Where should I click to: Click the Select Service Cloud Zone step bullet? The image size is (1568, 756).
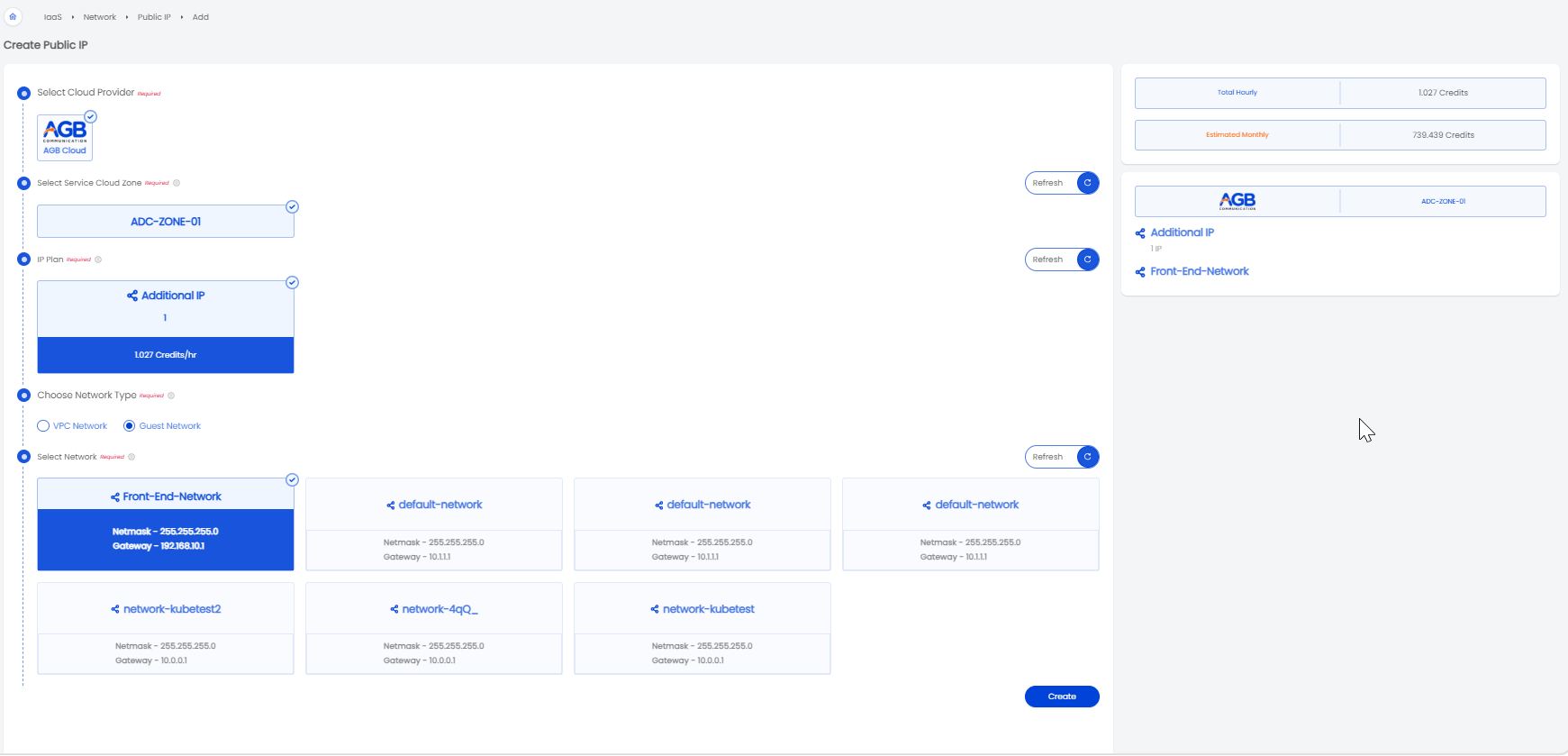24,184
